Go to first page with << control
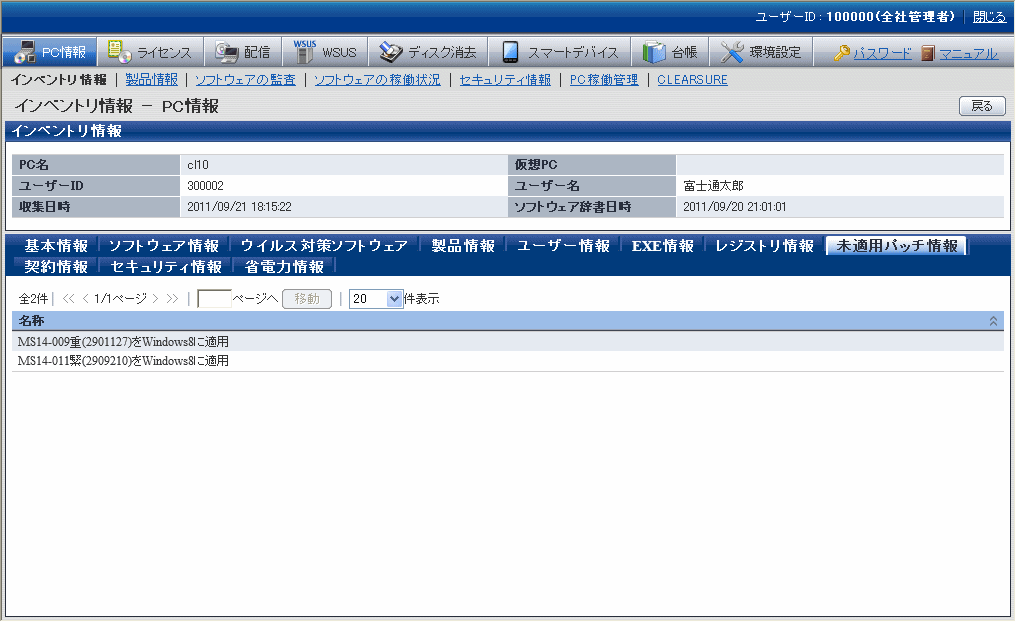Screen dimensions: 1016x622 tap(69, 299)
